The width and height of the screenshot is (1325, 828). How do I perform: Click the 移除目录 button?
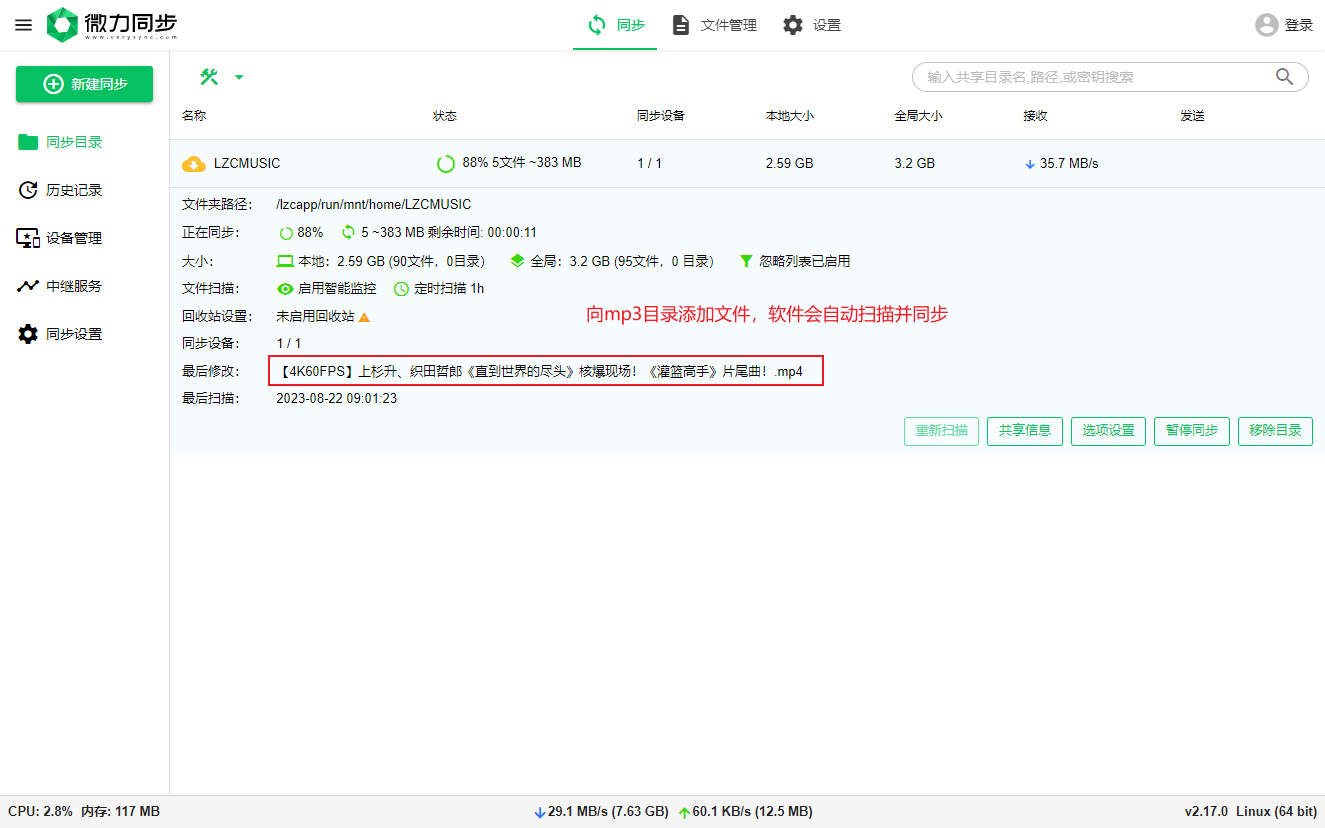[1275, 431]
